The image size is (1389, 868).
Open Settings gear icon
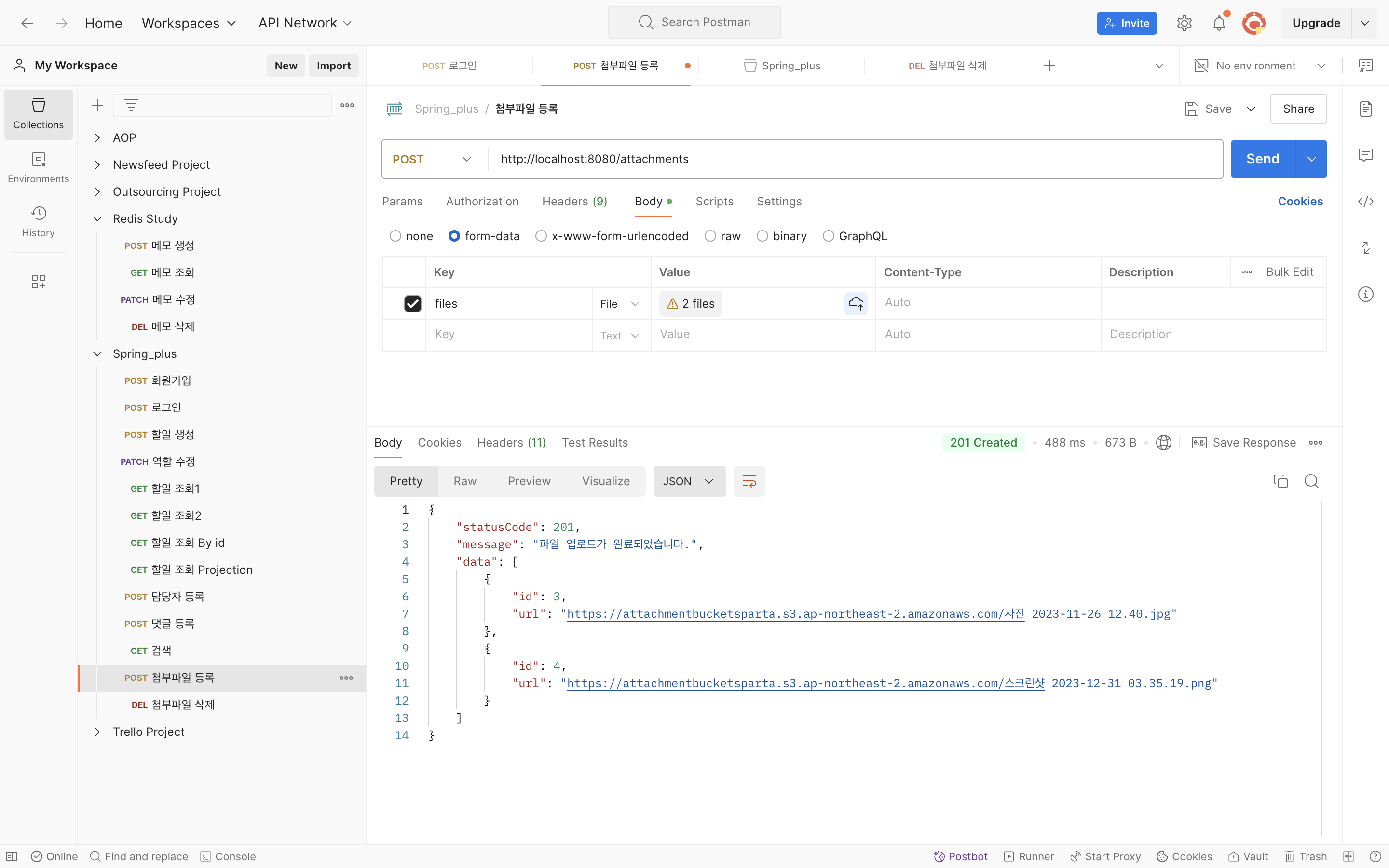(1184, 23)
